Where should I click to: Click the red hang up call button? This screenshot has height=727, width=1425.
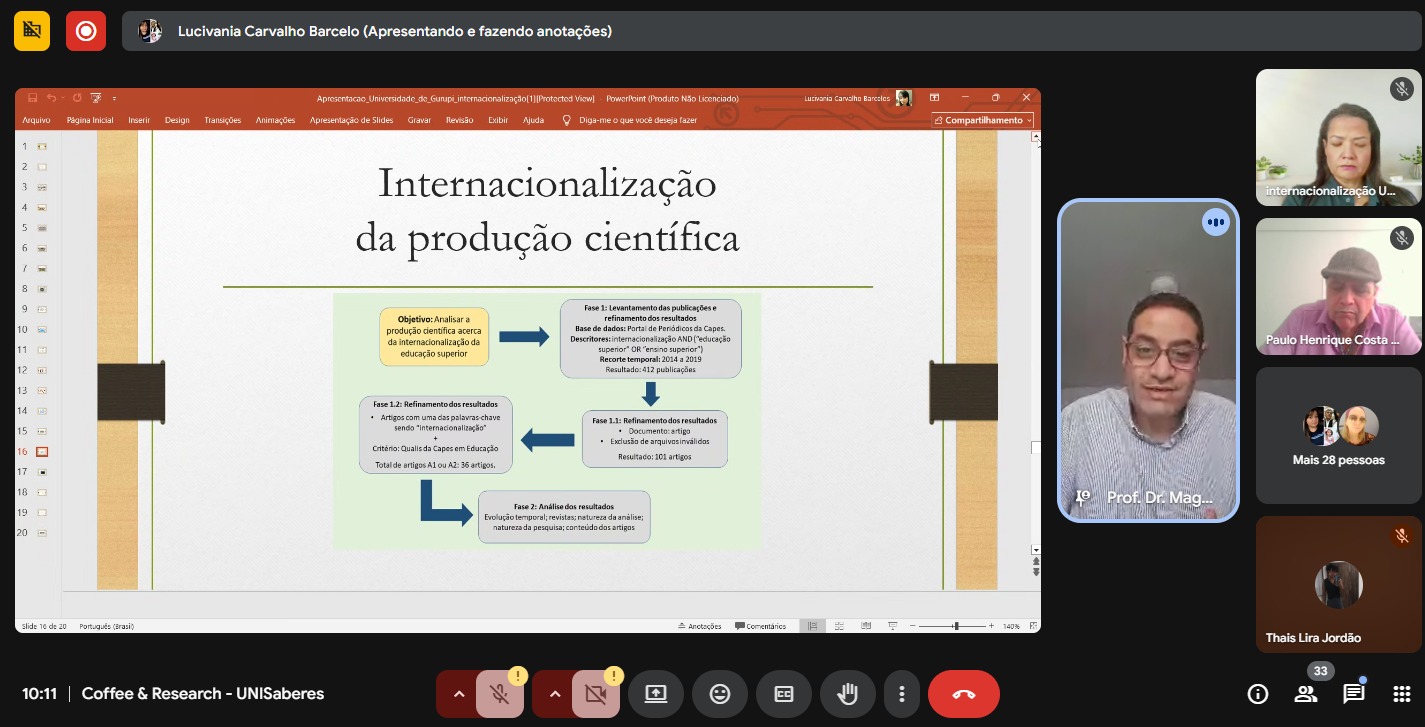(963, 694)
